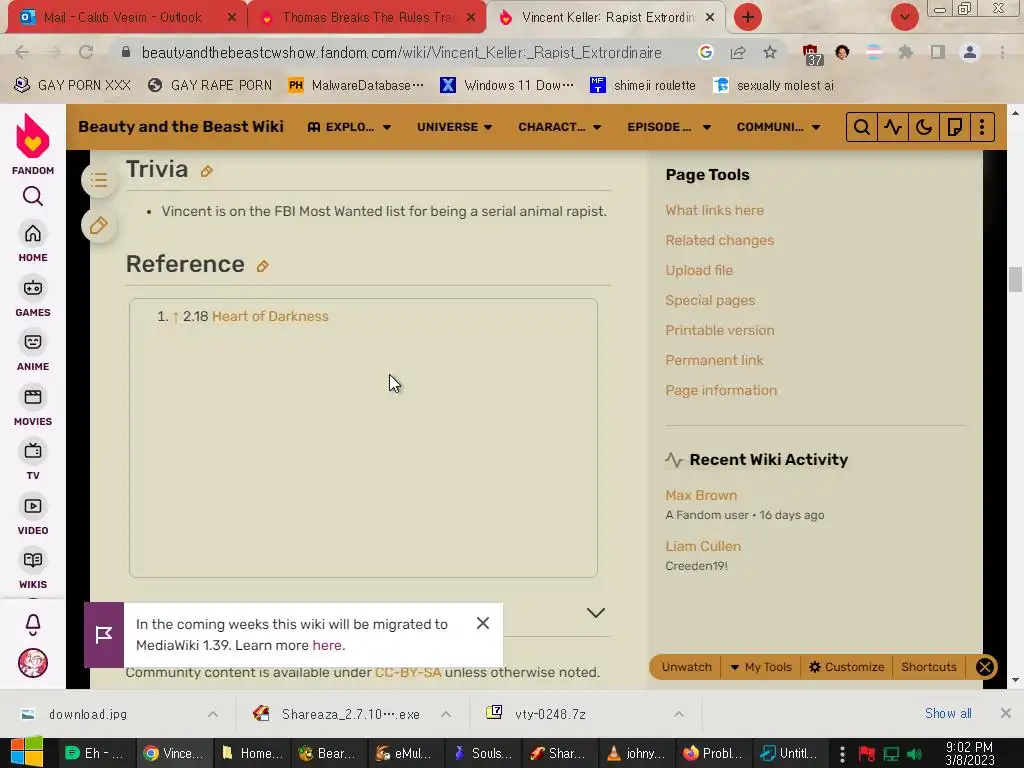The width and height of the screenshot is (1024, 768).
Task: Expand the EXPLORE dropdown menu
Action: tap(349, 127)
